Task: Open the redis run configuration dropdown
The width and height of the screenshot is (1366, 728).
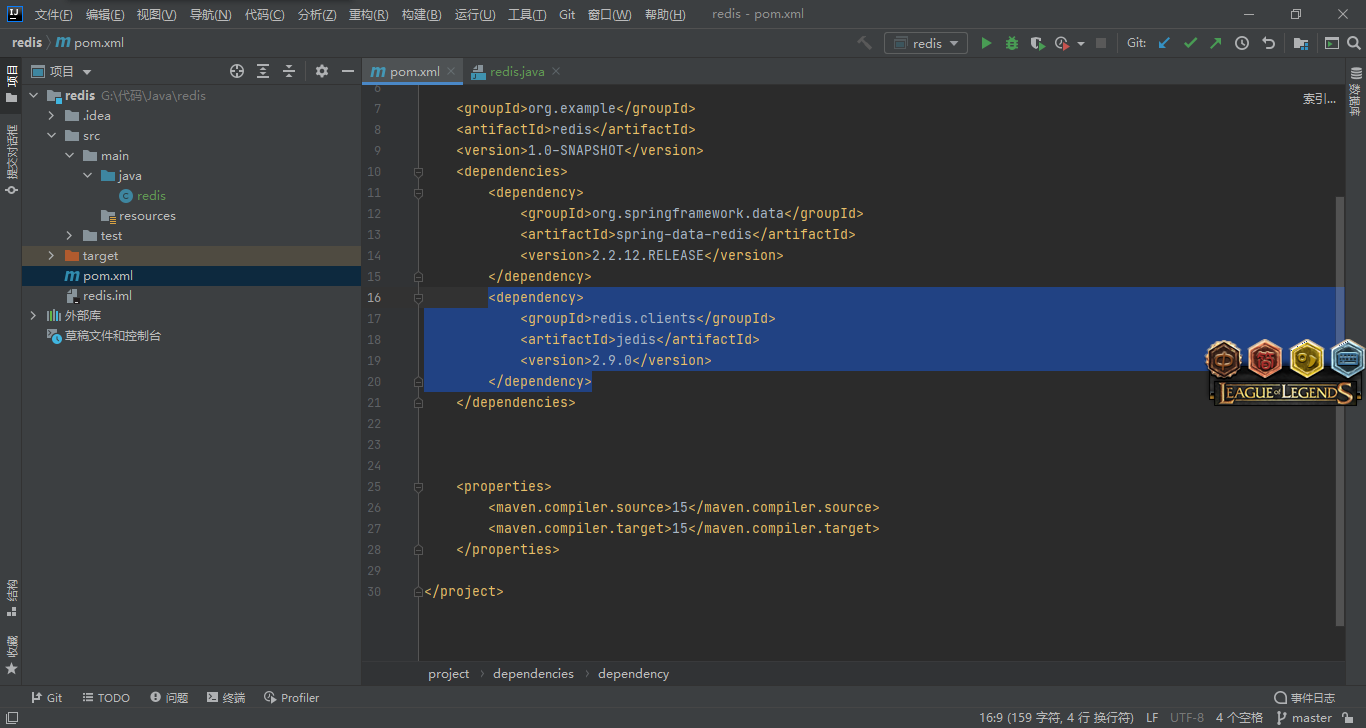Action: point(926,43)
